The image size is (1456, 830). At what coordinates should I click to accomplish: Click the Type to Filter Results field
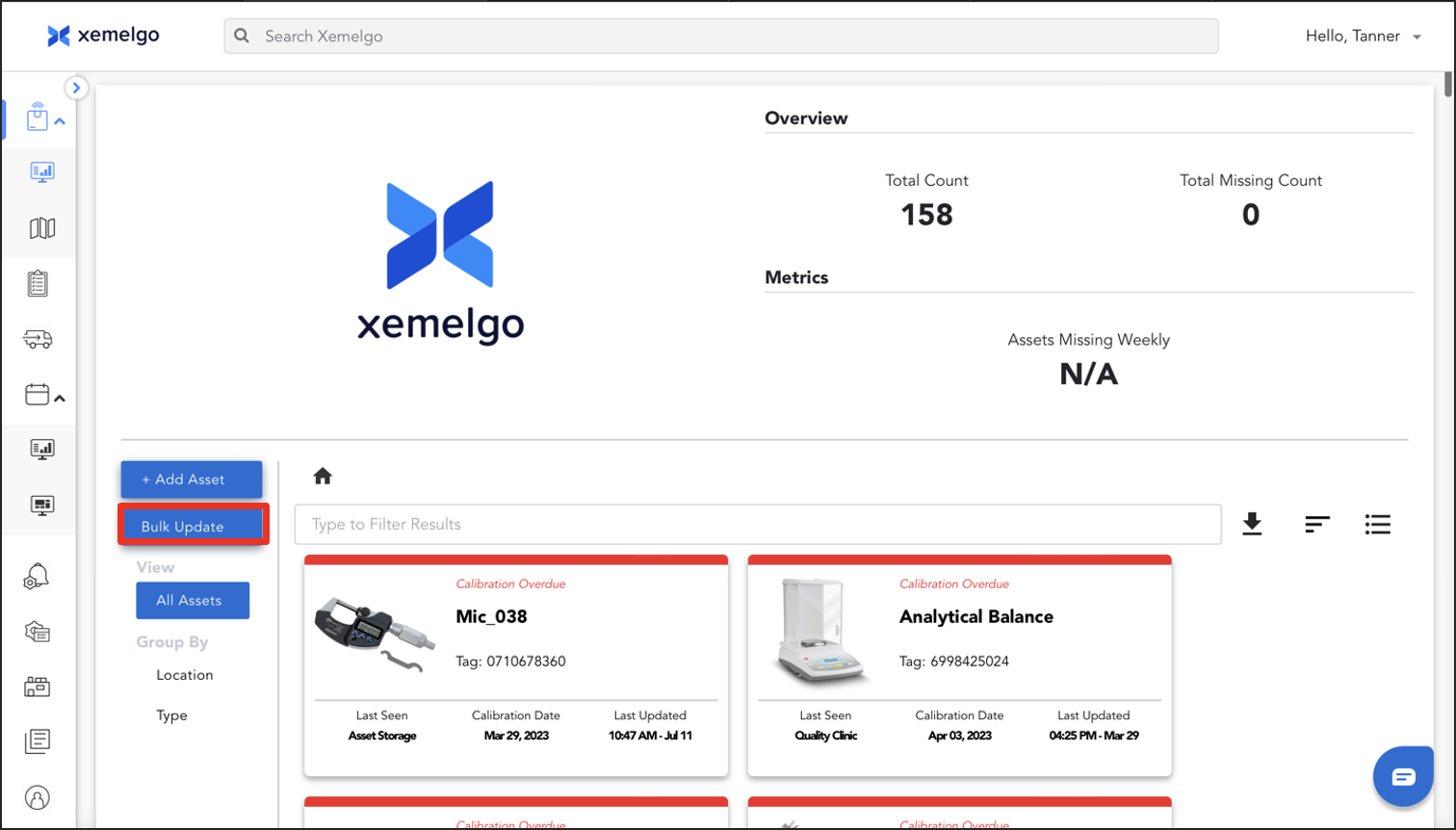(x=758, y=525)
